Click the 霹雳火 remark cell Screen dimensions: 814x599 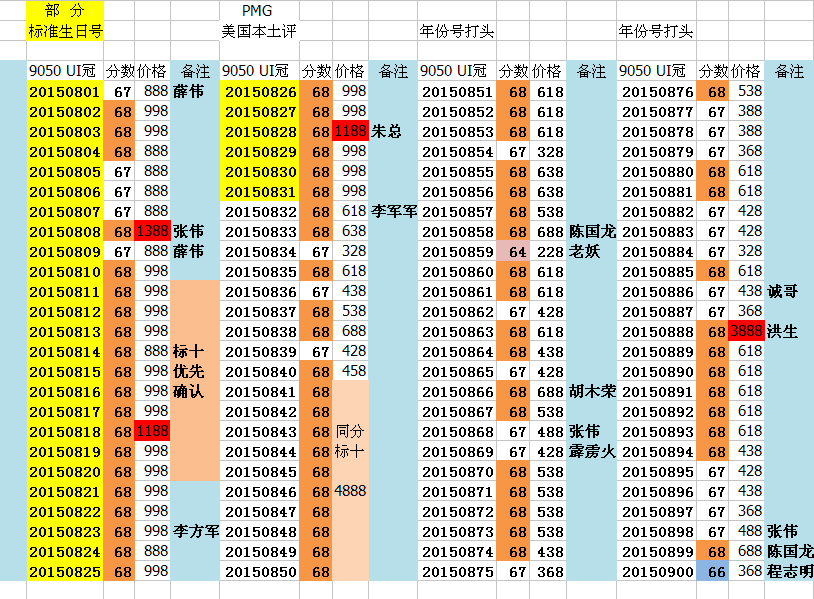(x=590, y=451)
